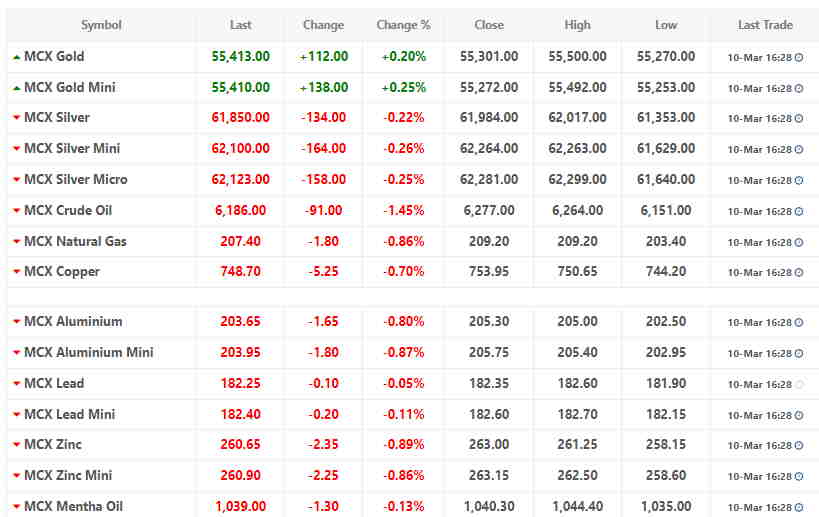Click the clock icon in MCX Silver Micro row
The height and width of the screenshot is (517, 819).
click(x=799, y=180)
